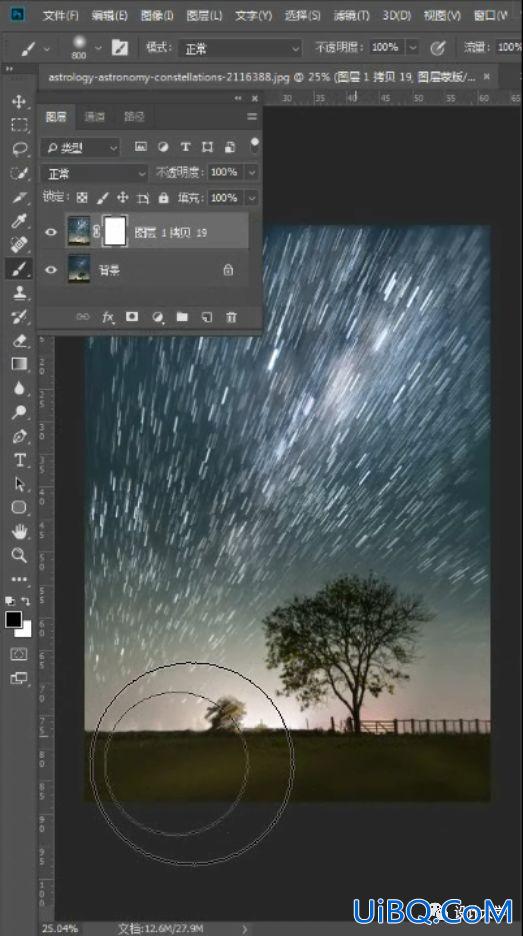
Task: Open the layer filter type dropdown
Action: [81, 147]
